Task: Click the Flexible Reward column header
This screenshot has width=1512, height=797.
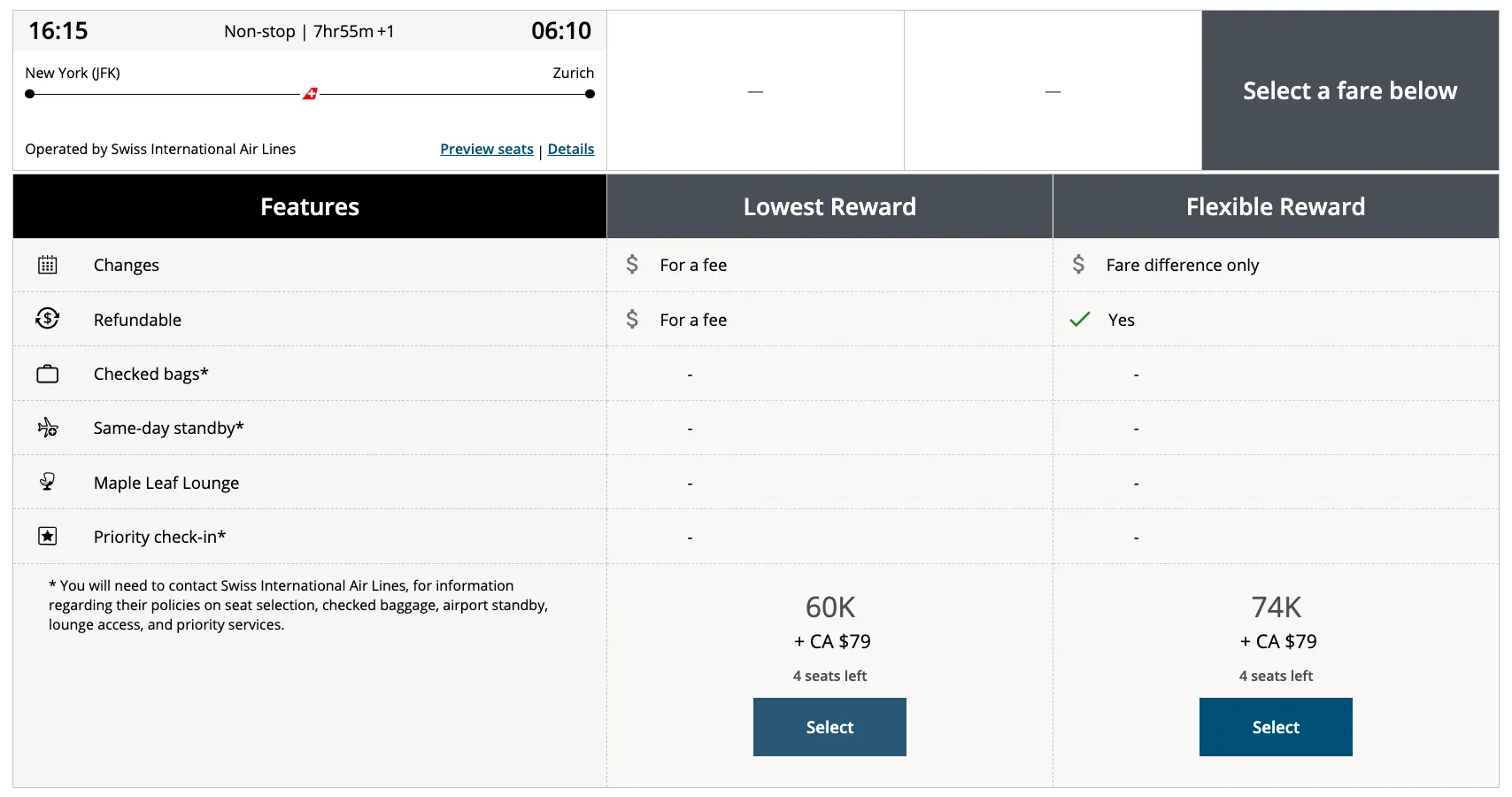Action: [x=1276, y=206]
